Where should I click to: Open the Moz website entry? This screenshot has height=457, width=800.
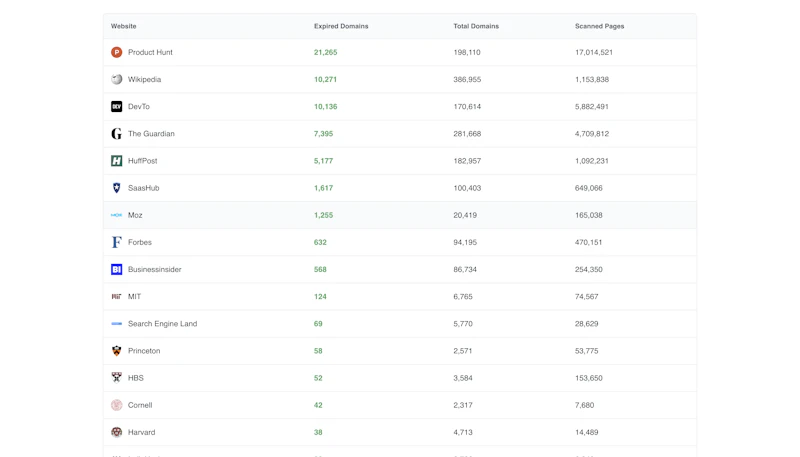click(135, 215)
